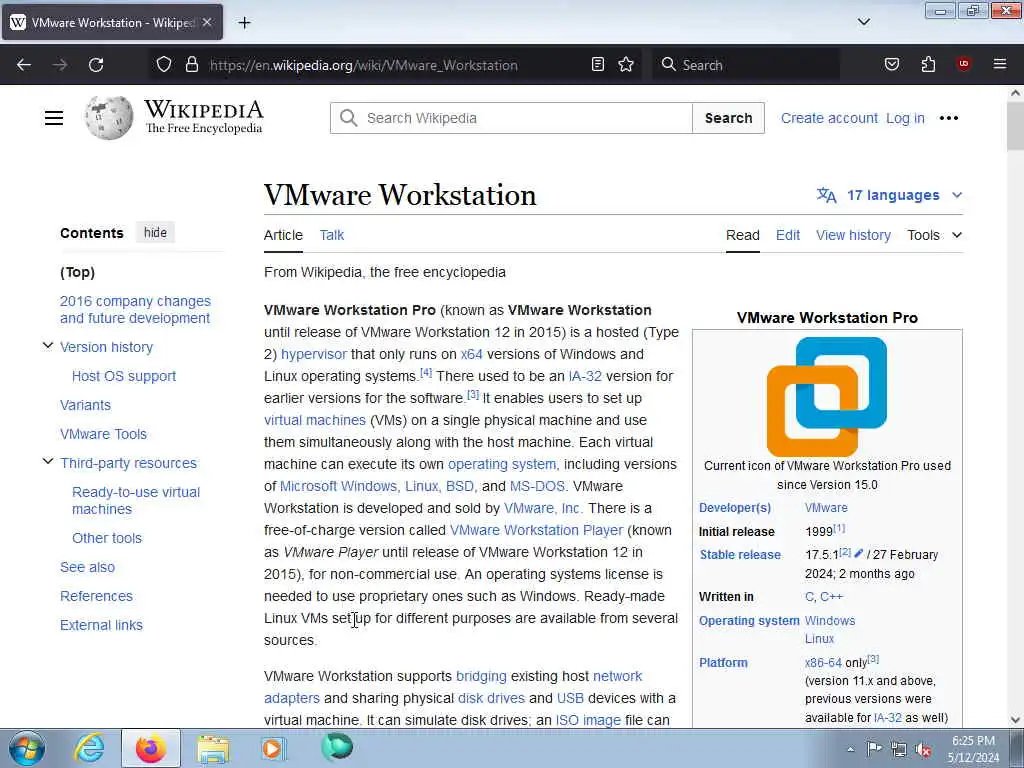Open the hypervisor article link
Screen dimensions: 1024x768
pos(313,354)
